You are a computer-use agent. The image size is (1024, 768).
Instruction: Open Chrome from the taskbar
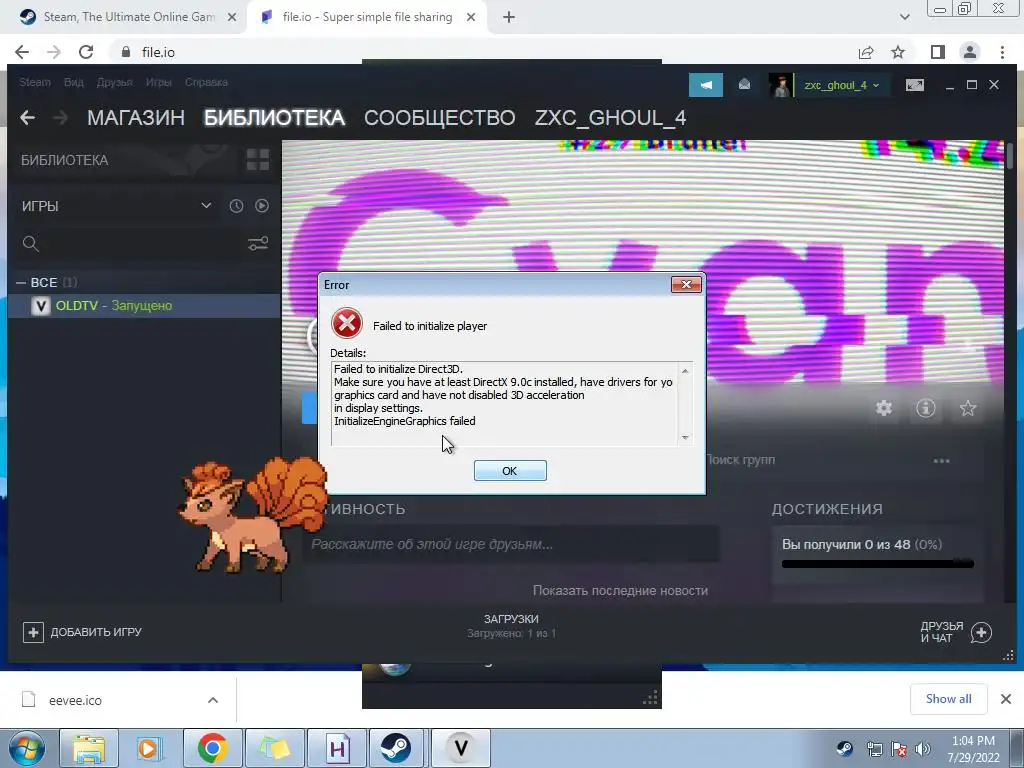pos(212,748)
